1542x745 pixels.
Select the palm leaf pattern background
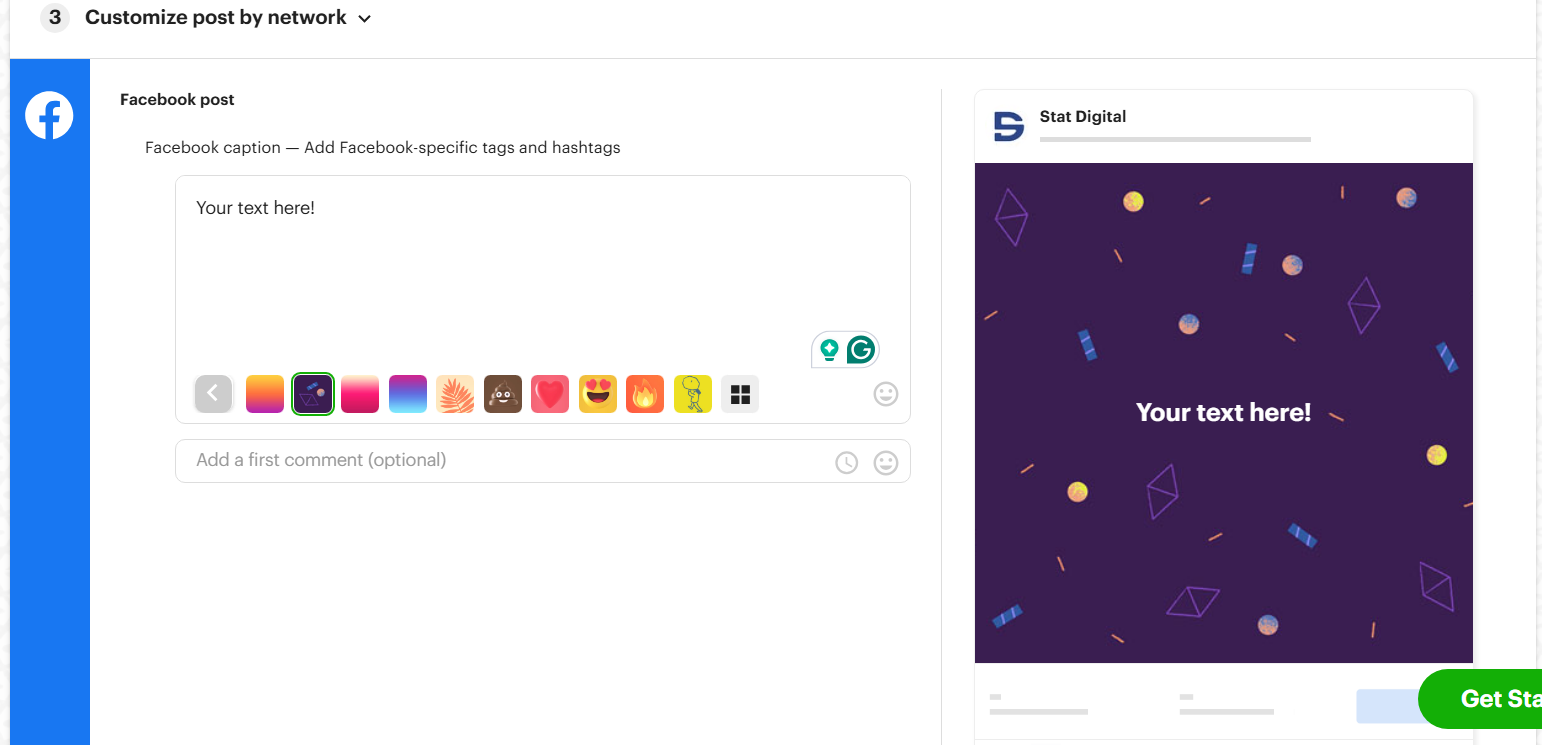tap(455, 394)
